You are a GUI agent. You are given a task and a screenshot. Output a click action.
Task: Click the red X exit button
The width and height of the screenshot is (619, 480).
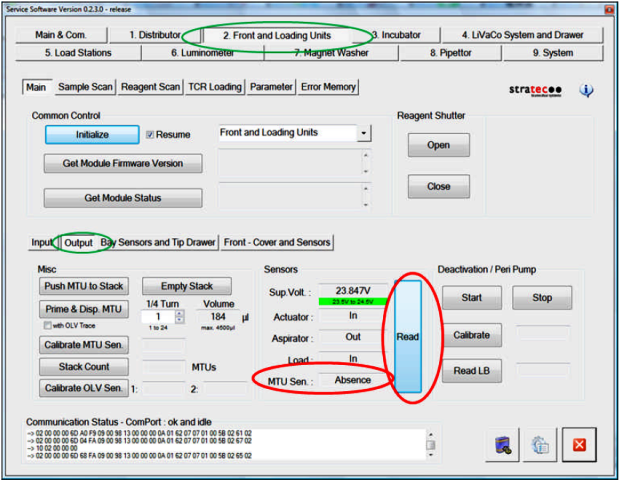(580, 448)
